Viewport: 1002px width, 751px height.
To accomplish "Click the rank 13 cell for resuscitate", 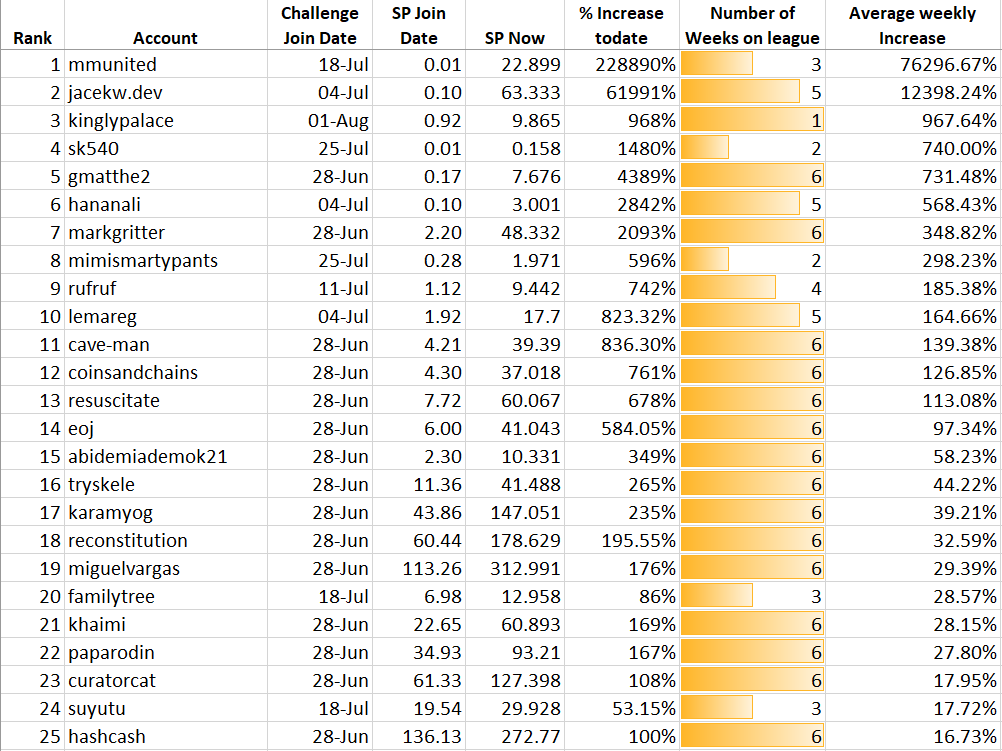I will (32, 400).
